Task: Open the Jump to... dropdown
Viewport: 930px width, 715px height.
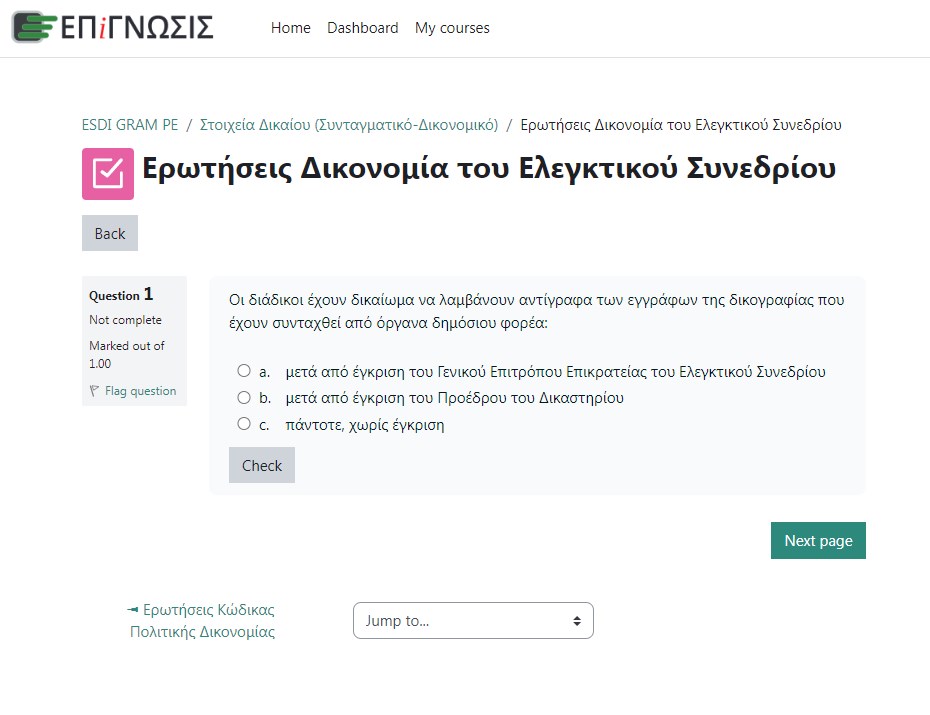Action: (473, 621)
